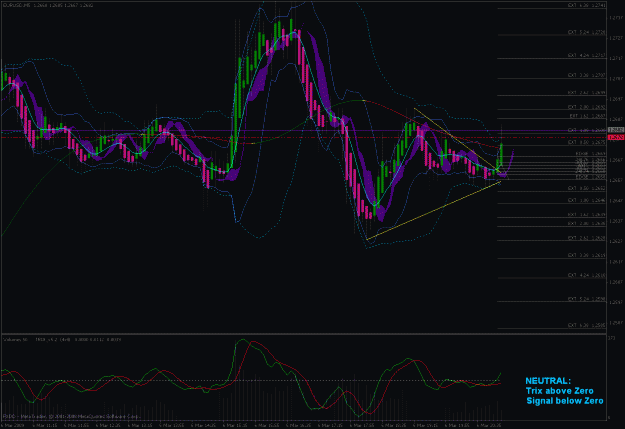625x429 pixels.
Task: Click the EXT 5.24 1.2728 level label
Action: [587, 32]
